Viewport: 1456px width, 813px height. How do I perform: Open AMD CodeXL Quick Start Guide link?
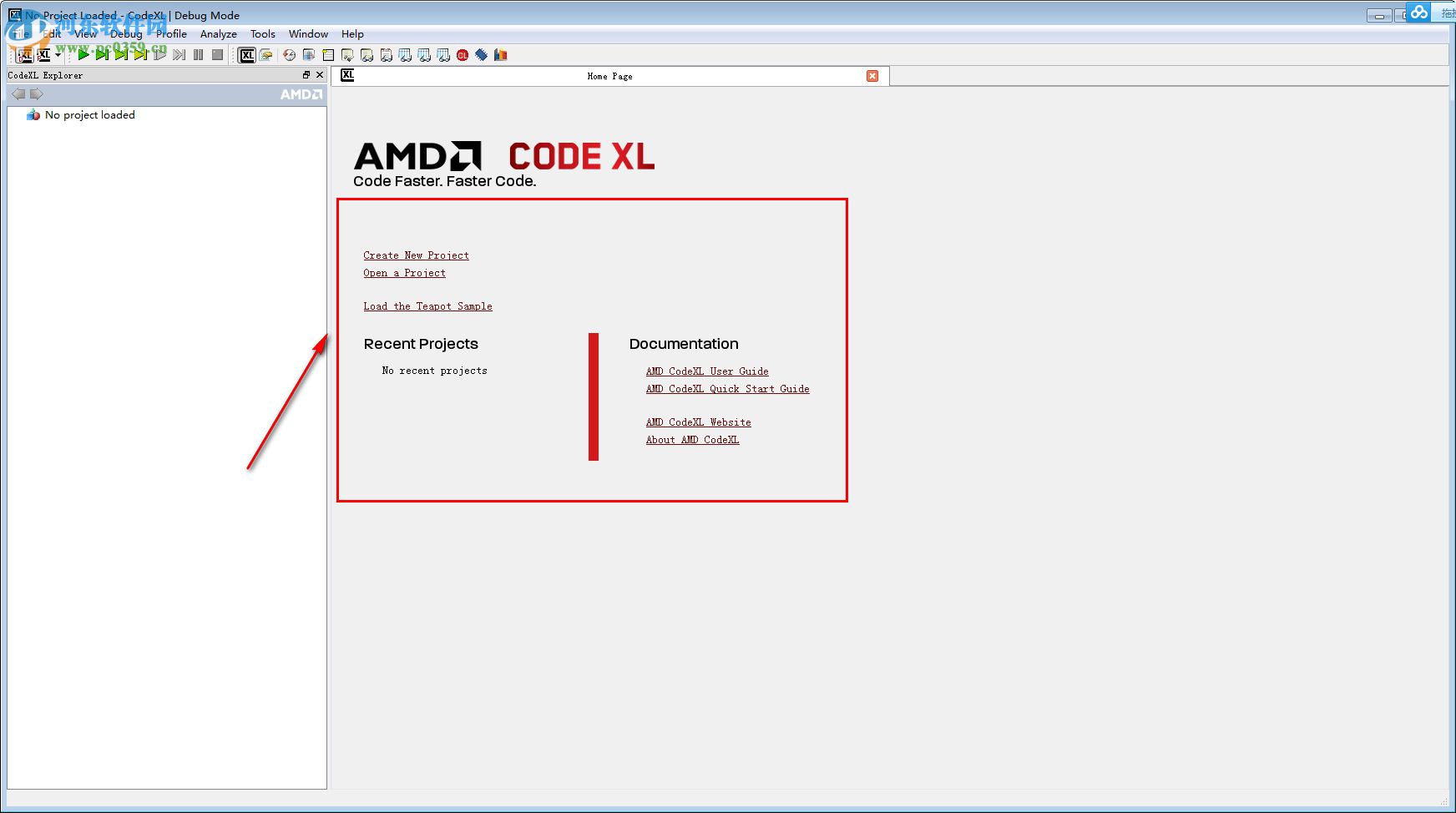click(x=727, y=389)
